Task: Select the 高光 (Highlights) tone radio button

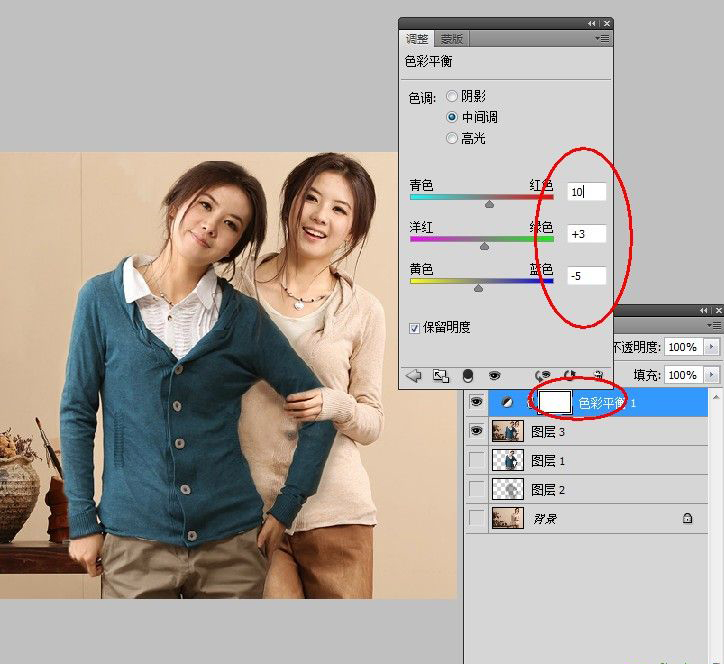Action: pyautogui.click(x=452, y=138)
